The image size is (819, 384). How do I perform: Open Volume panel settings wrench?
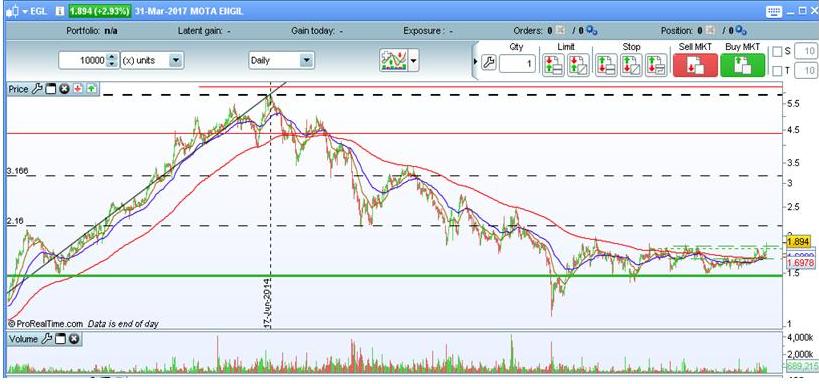tap(46, 339)
